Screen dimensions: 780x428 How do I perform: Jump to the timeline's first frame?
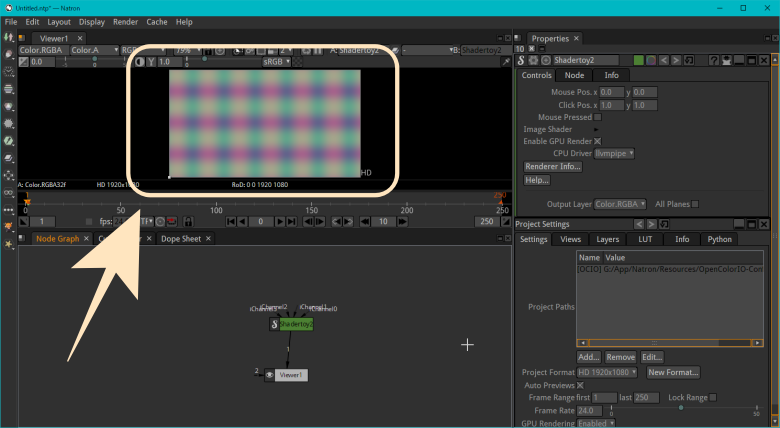pos(231,222)
